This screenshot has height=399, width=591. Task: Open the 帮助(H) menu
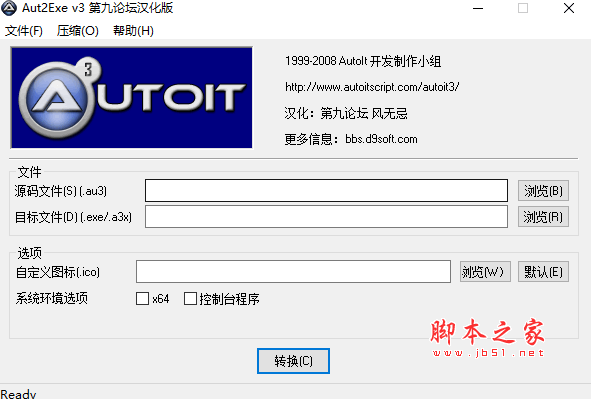[133, 31]
